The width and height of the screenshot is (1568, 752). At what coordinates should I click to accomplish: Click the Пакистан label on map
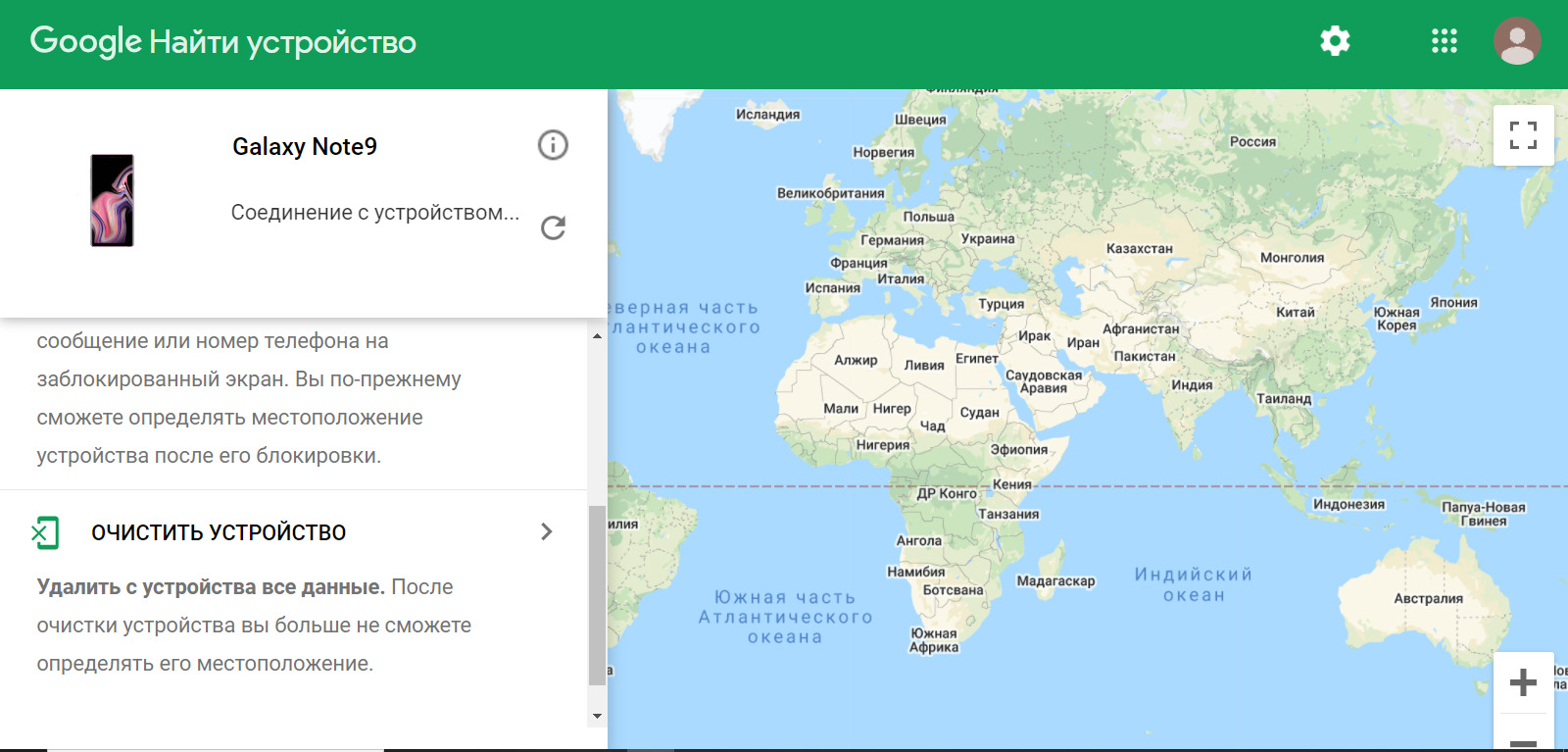[1145, 357]
